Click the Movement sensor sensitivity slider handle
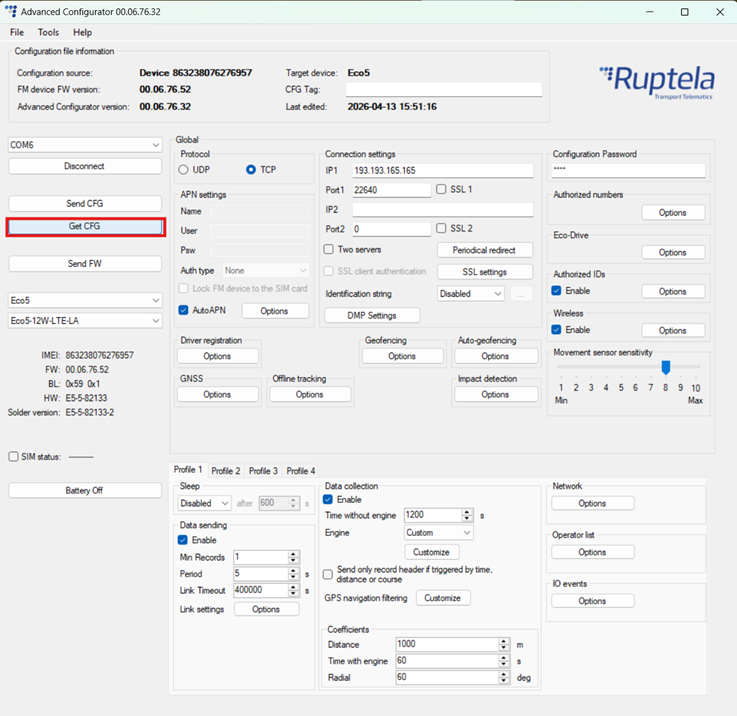Image resolution: width=737 pixels, height=716 pixels. [x=666, y=367]
